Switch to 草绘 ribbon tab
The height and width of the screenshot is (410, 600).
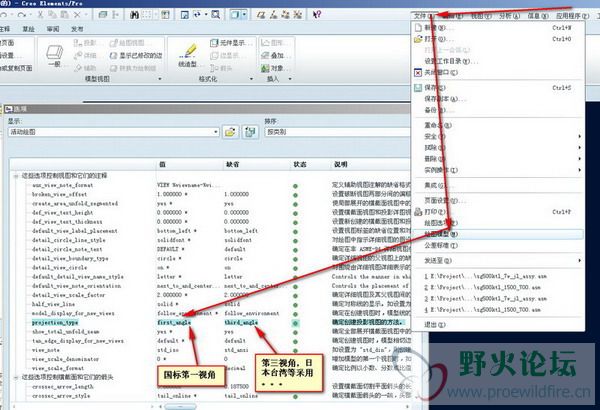pyautogui.click(x=28, y=29)
